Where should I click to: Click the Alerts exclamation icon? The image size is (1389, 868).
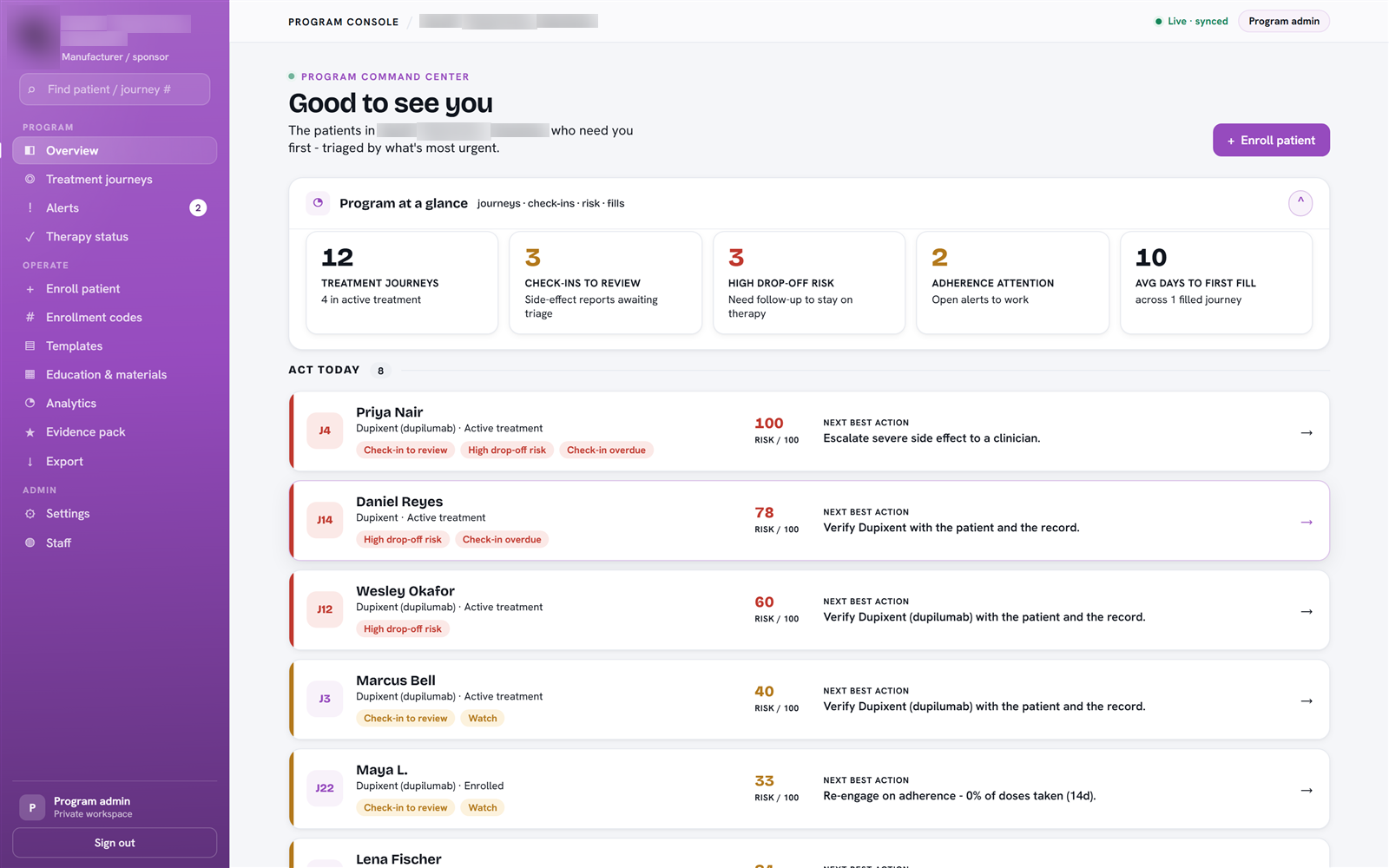tap(30, 207)
